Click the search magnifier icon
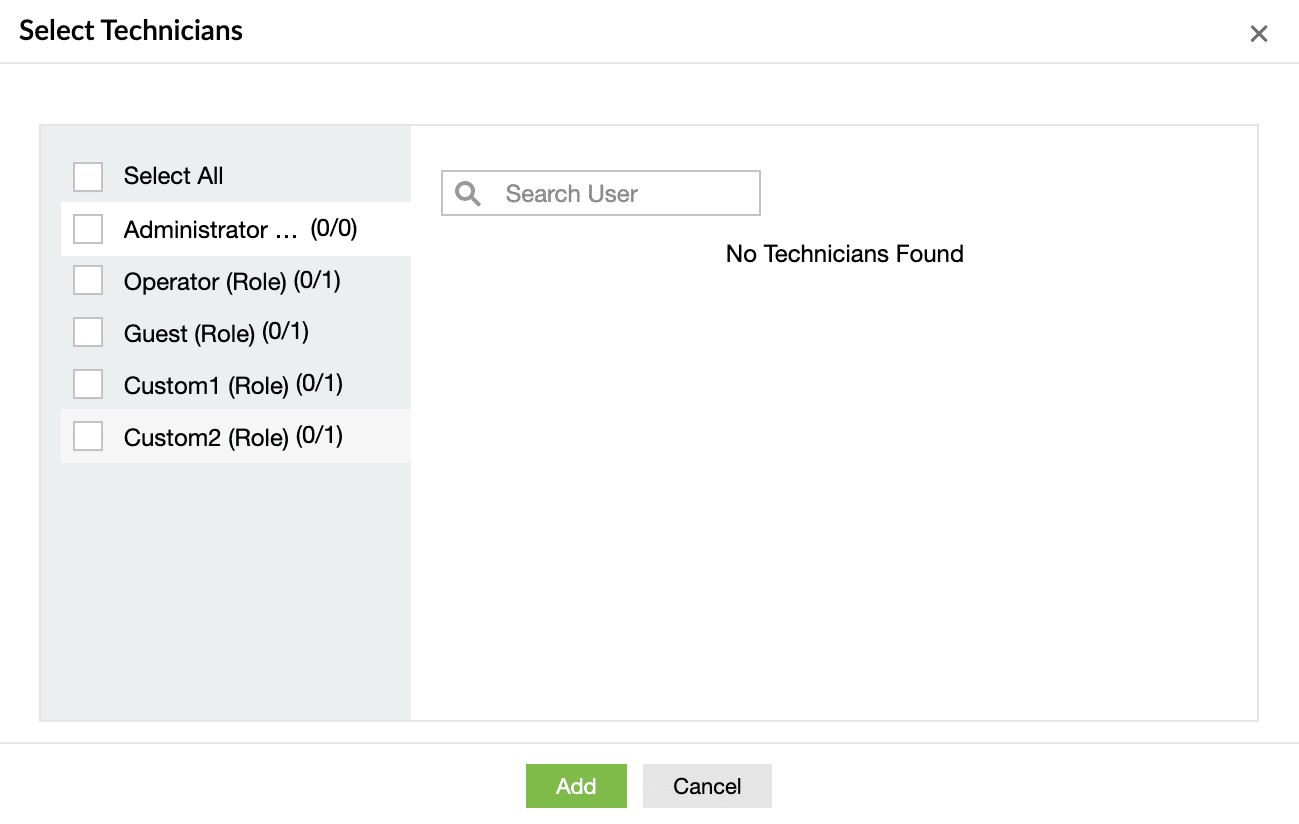1299x824 pixels. tap(466, 192)
